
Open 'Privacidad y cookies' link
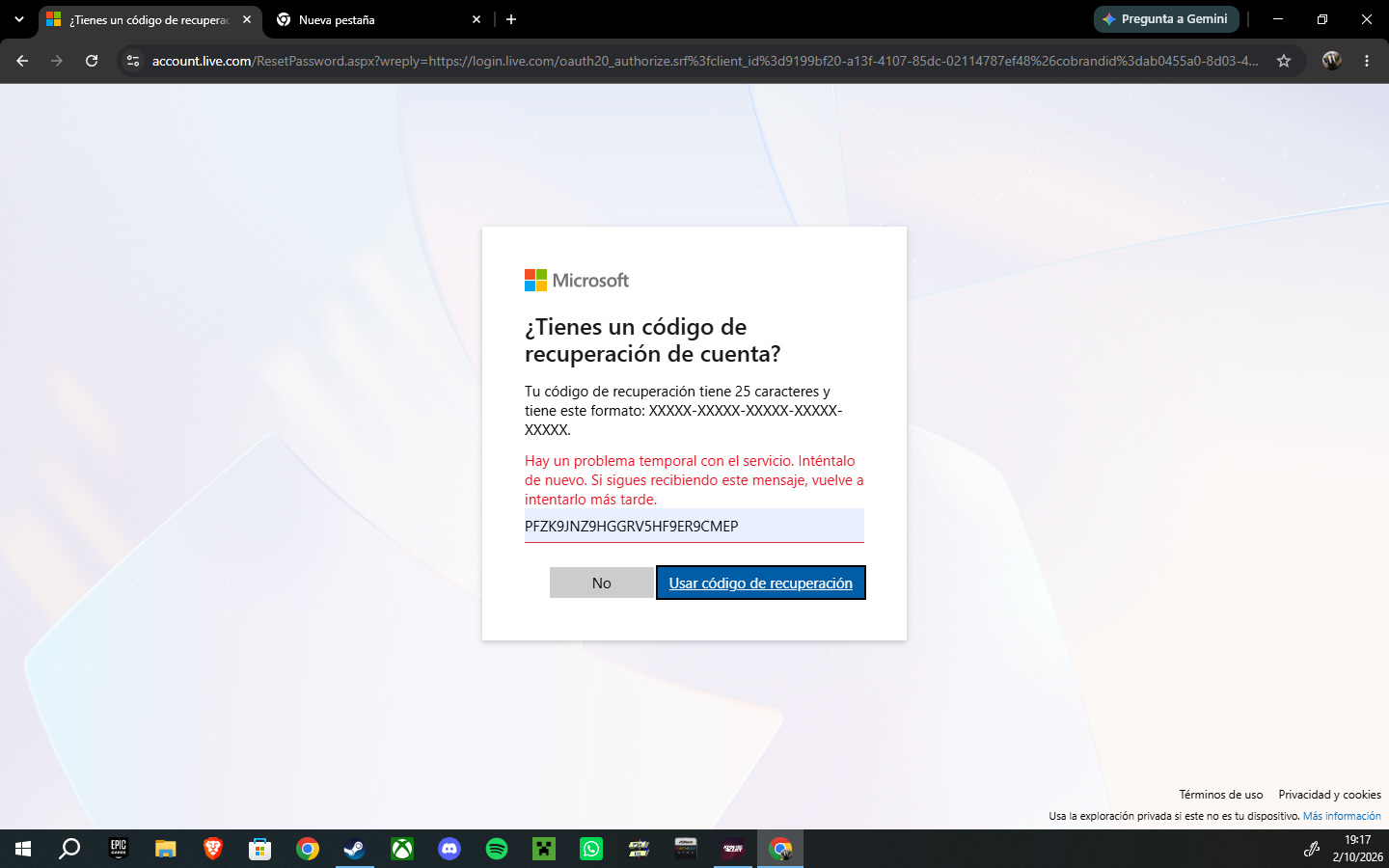click(1329, 795)
